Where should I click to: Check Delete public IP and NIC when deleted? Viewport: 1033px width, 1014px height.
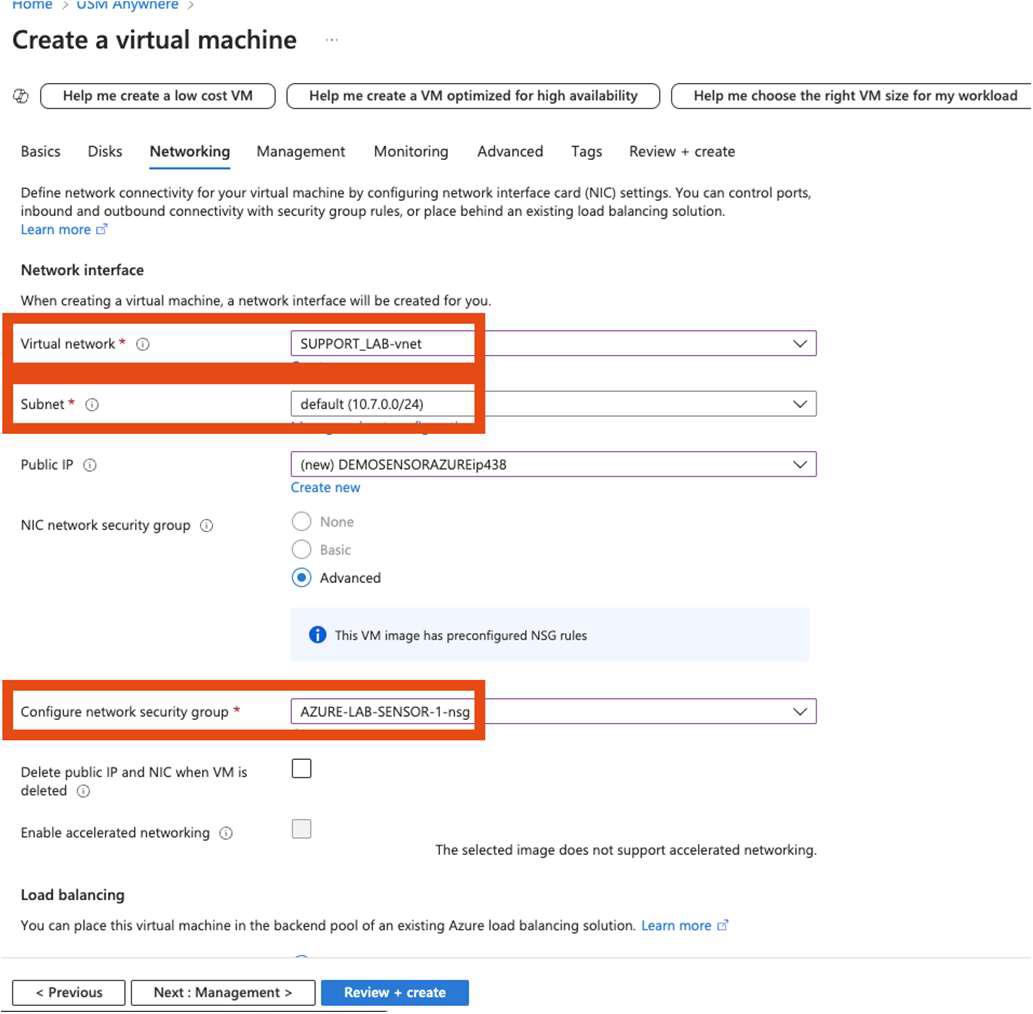tap(301, 768)
